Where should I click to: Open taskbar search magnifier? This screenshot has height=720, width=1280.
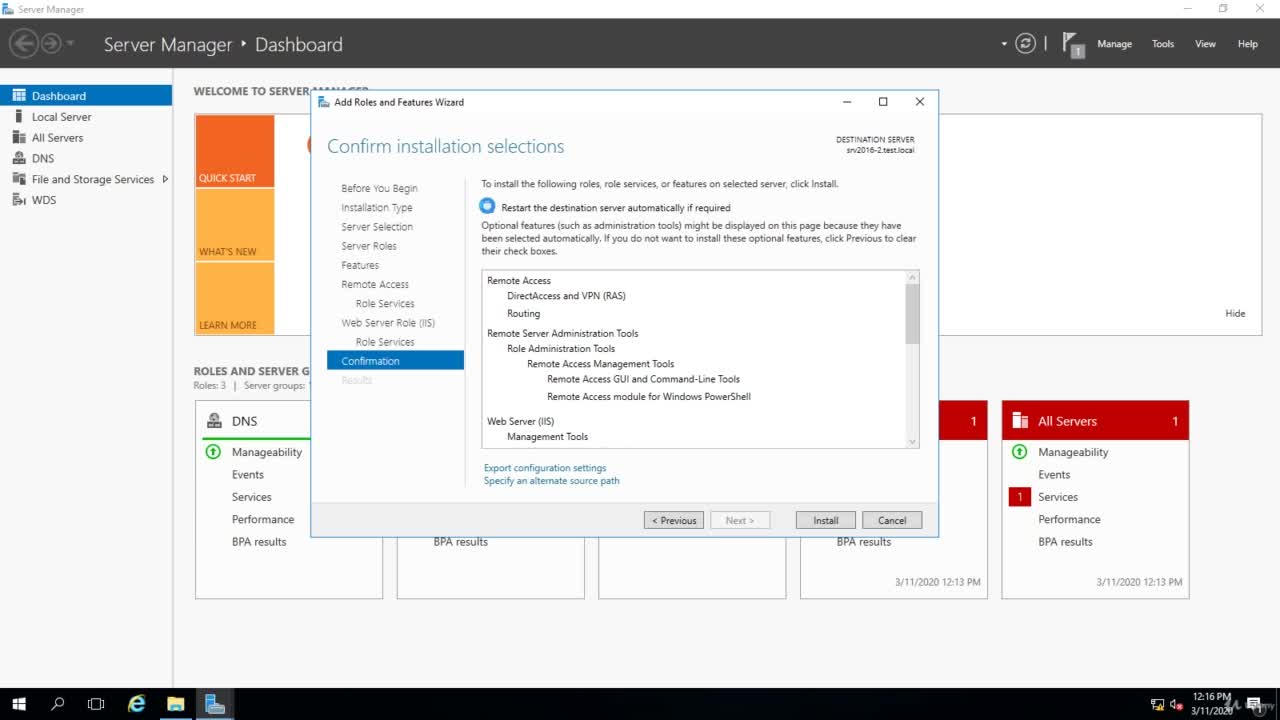pos(57,704)
